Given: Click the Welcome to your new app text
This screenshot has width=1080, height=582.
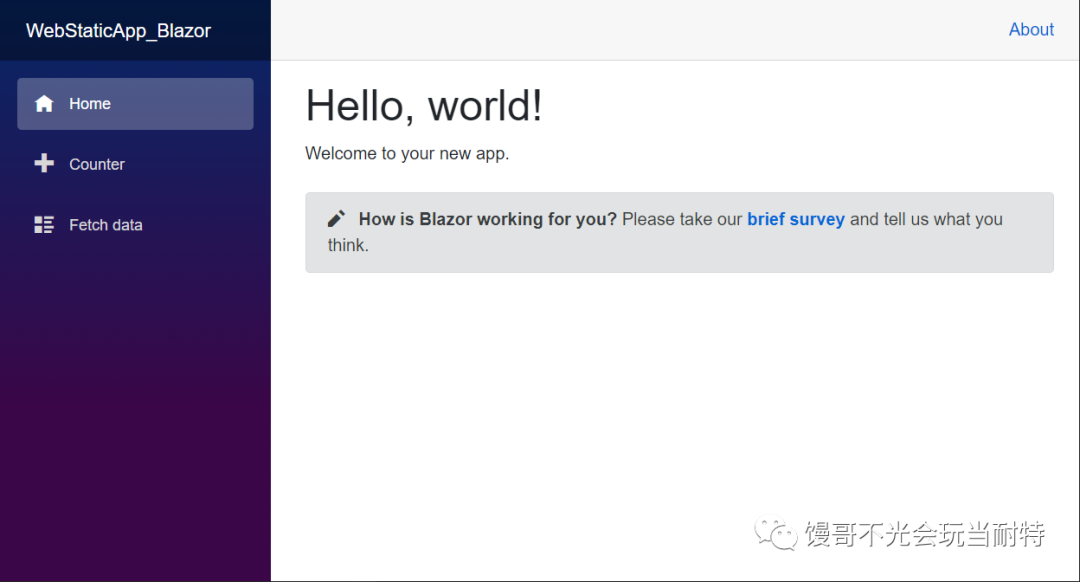Looking at the screenshot, I should coord(407,154).
